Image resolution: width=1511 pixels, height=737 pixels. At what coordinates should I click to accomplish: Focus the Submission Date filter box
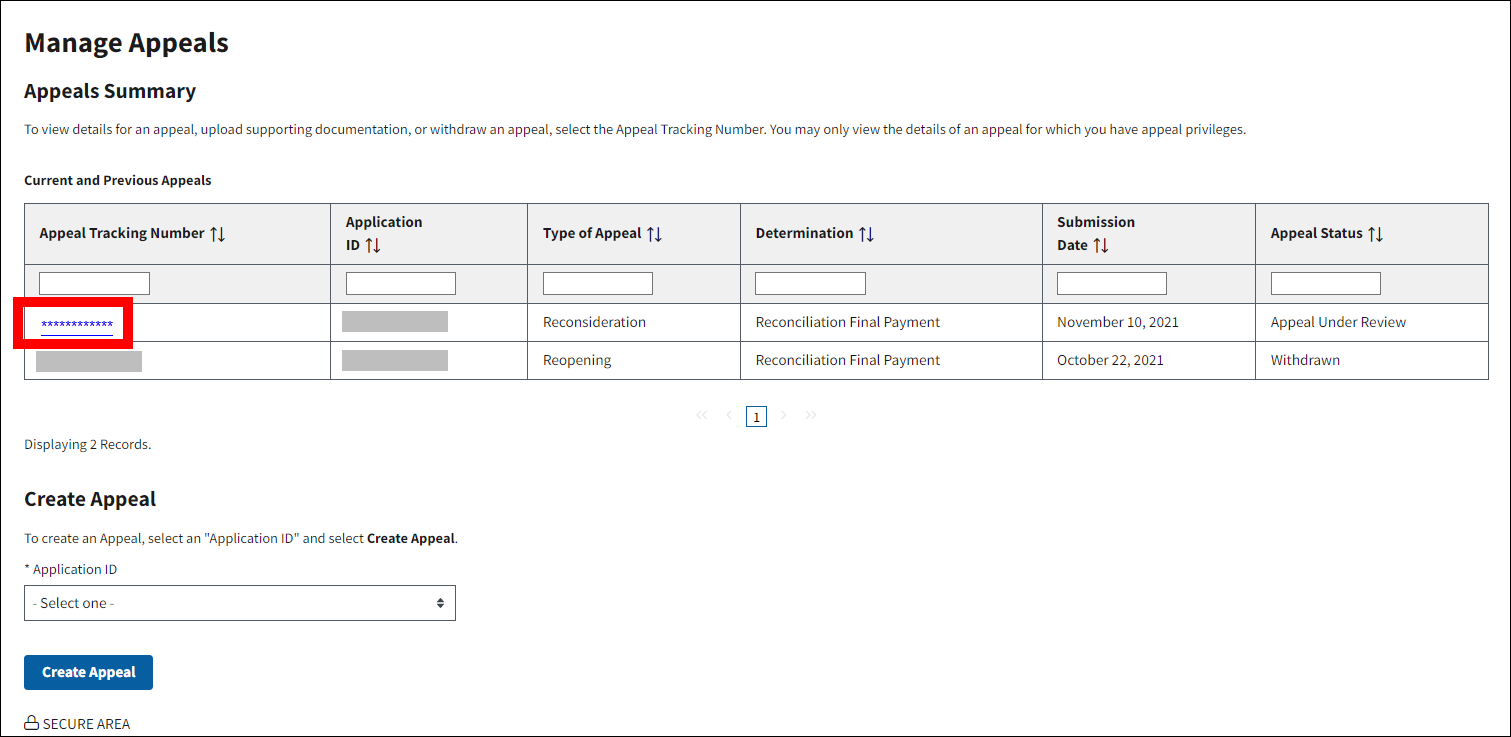1111,284
